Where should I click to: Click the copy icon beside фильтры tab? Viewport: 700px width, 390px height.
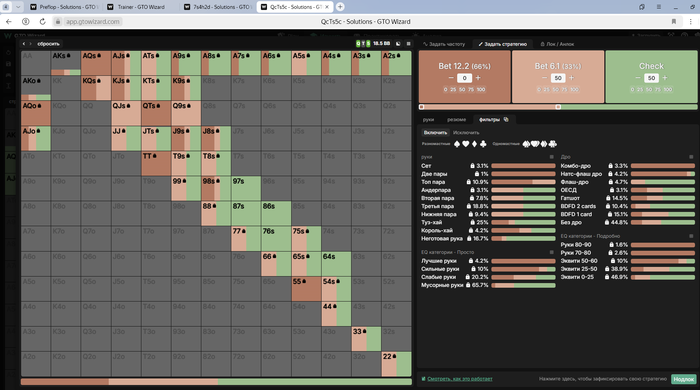point(506,119)
